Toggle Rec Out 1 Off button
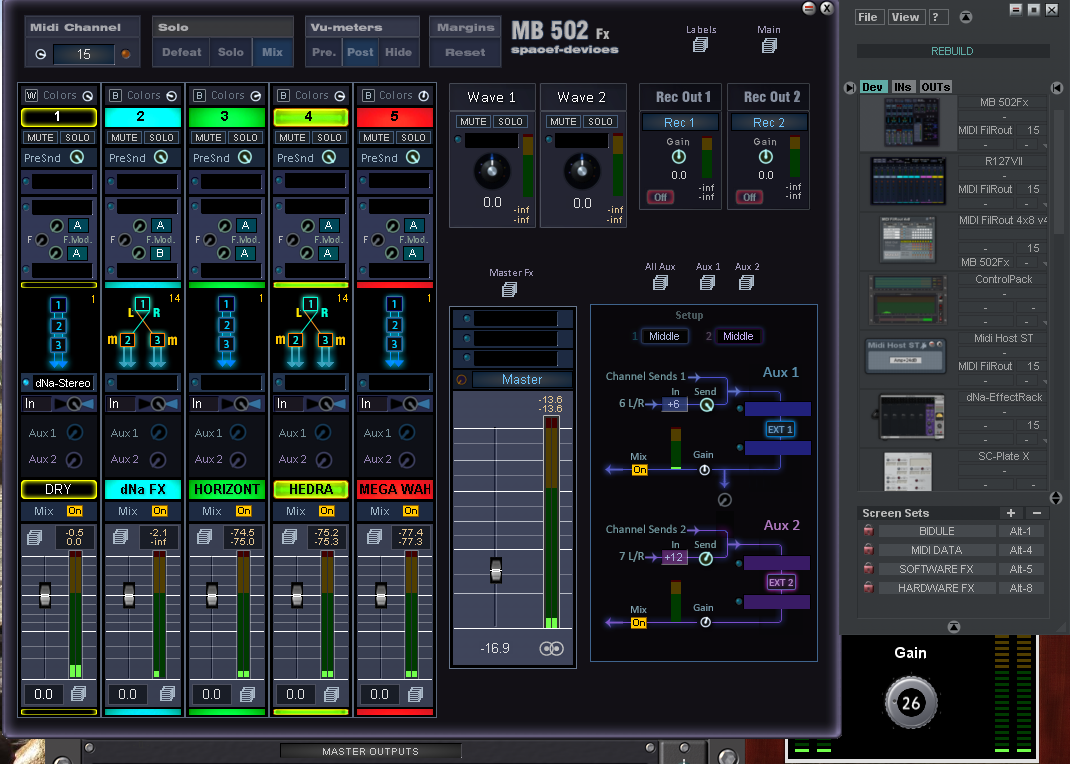Image resolution: width=1076 pixels, height=764 pixels. 660,197
